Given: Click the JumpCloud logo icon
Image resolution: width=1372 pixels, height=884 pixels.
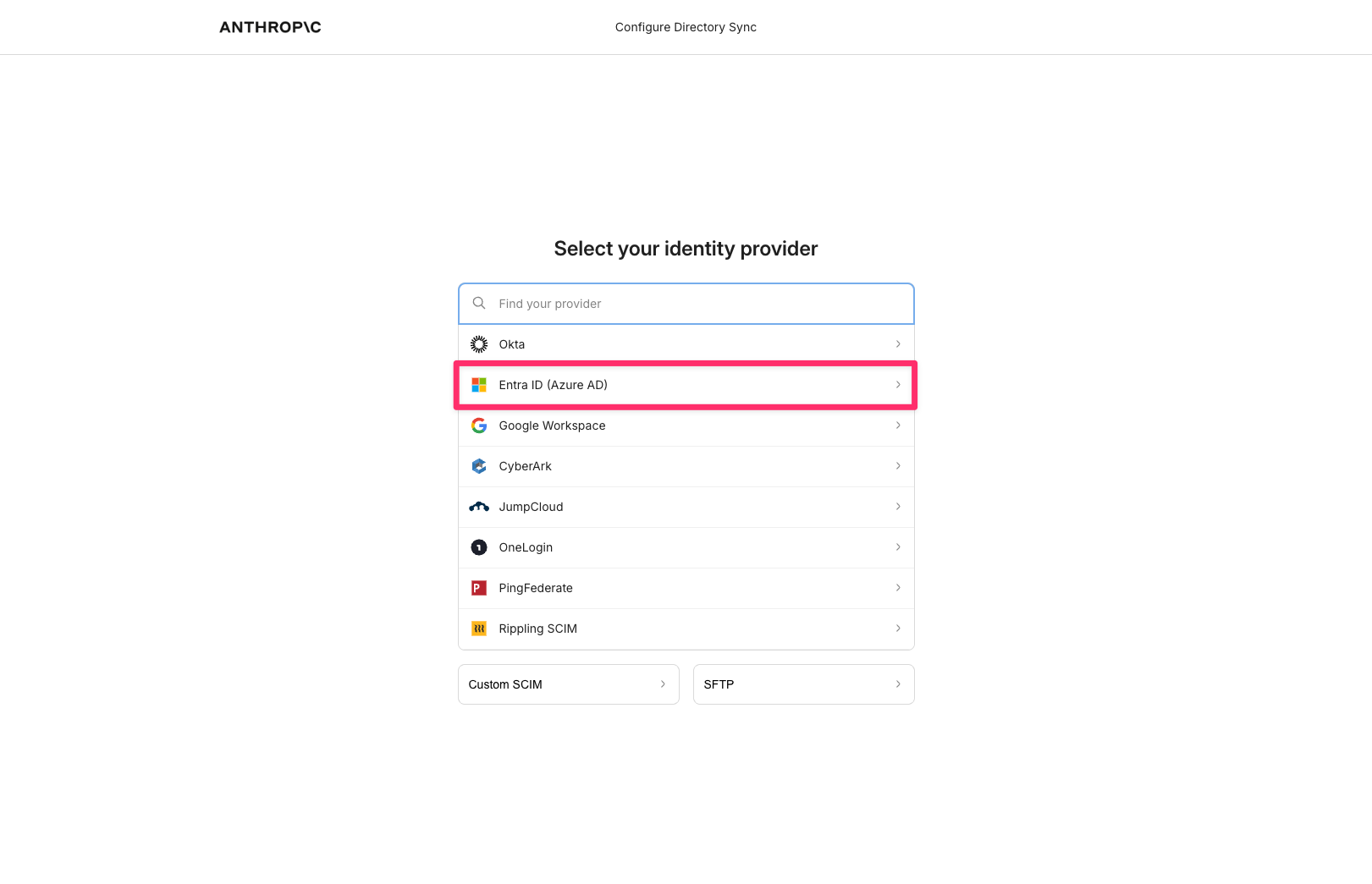Looking at the screenshot, I should (x=479, y=507).
